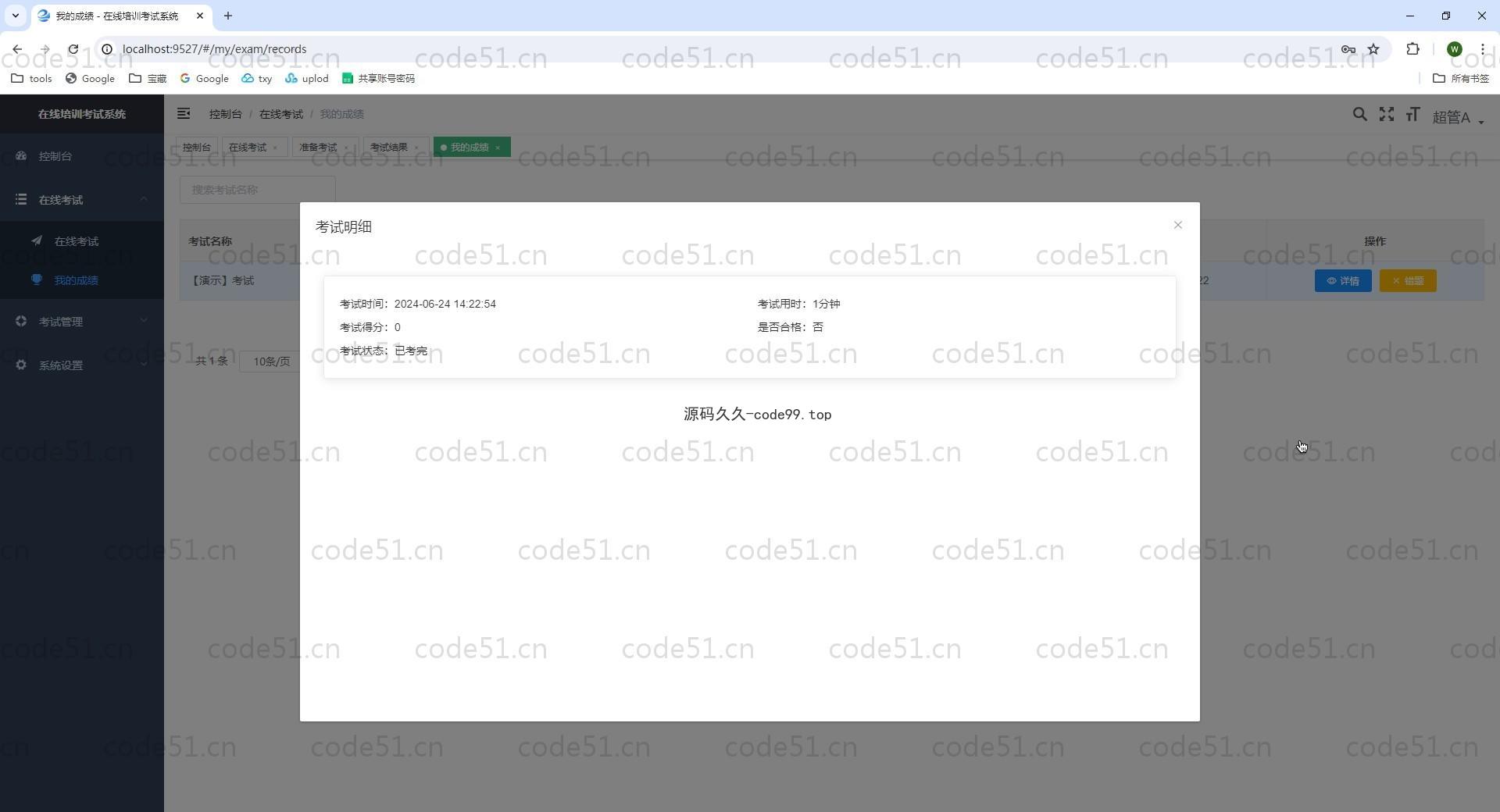
Task: Open the browser three-dot menu
Action: click(1482, 49)
